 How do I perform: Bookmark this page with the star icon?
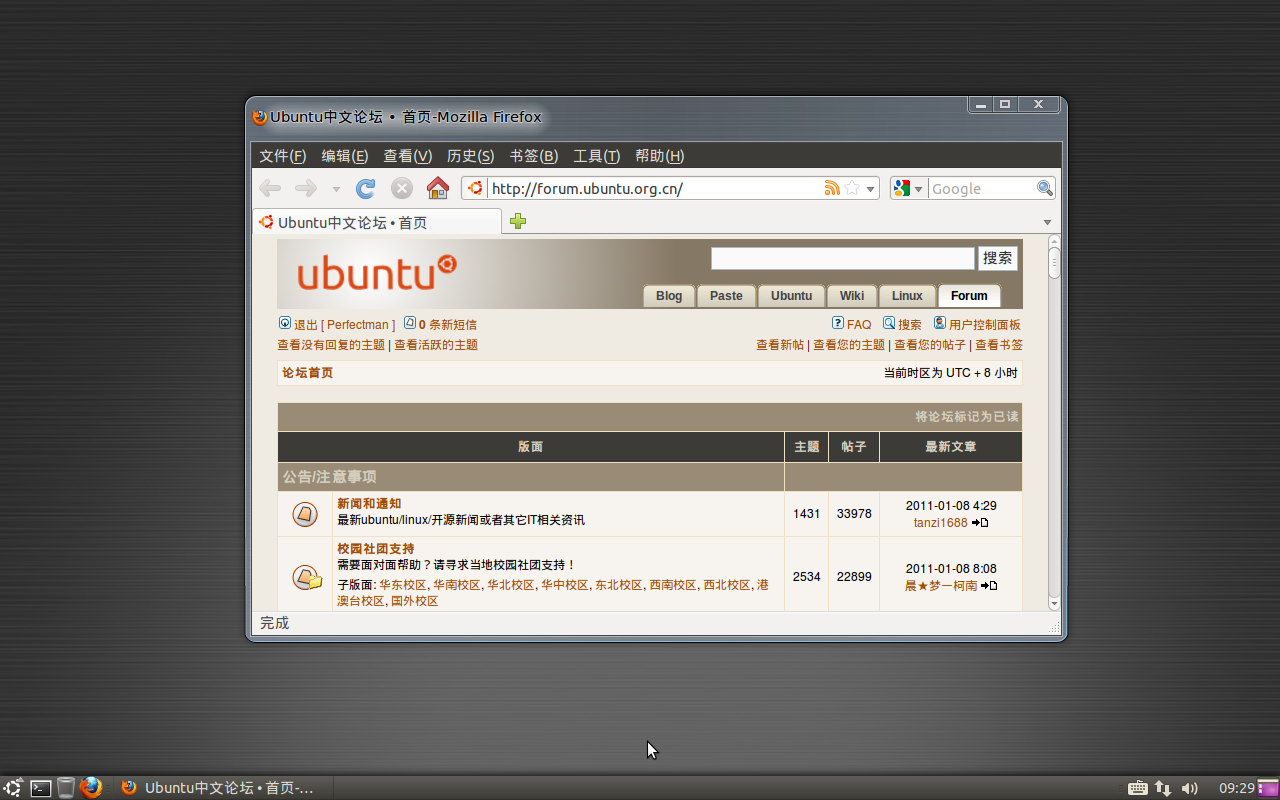(x=852, y=188)
